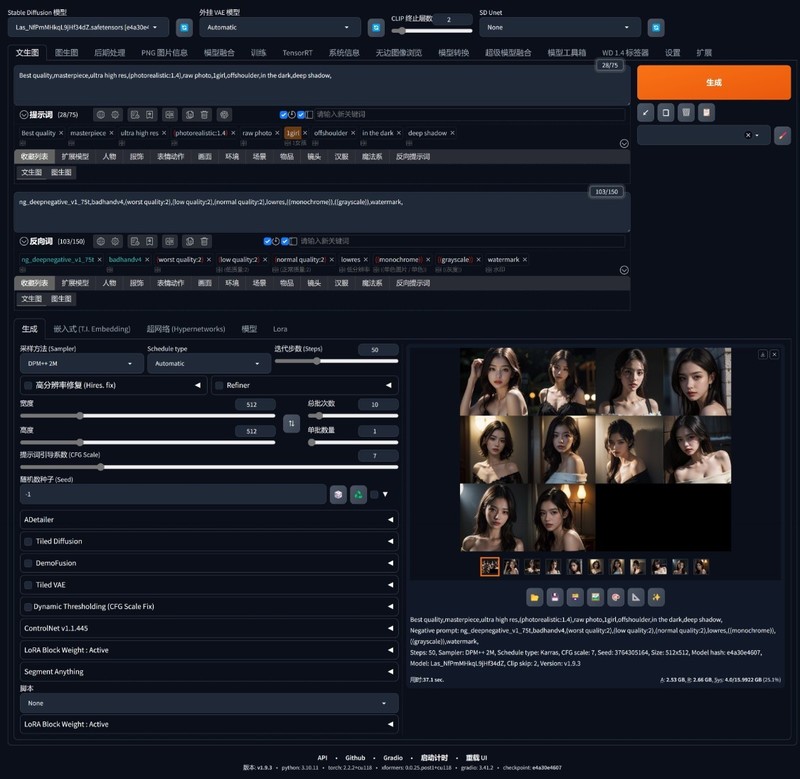
Task: Click the sparkle upscale icon below gallery
Action: click(656, 597)
